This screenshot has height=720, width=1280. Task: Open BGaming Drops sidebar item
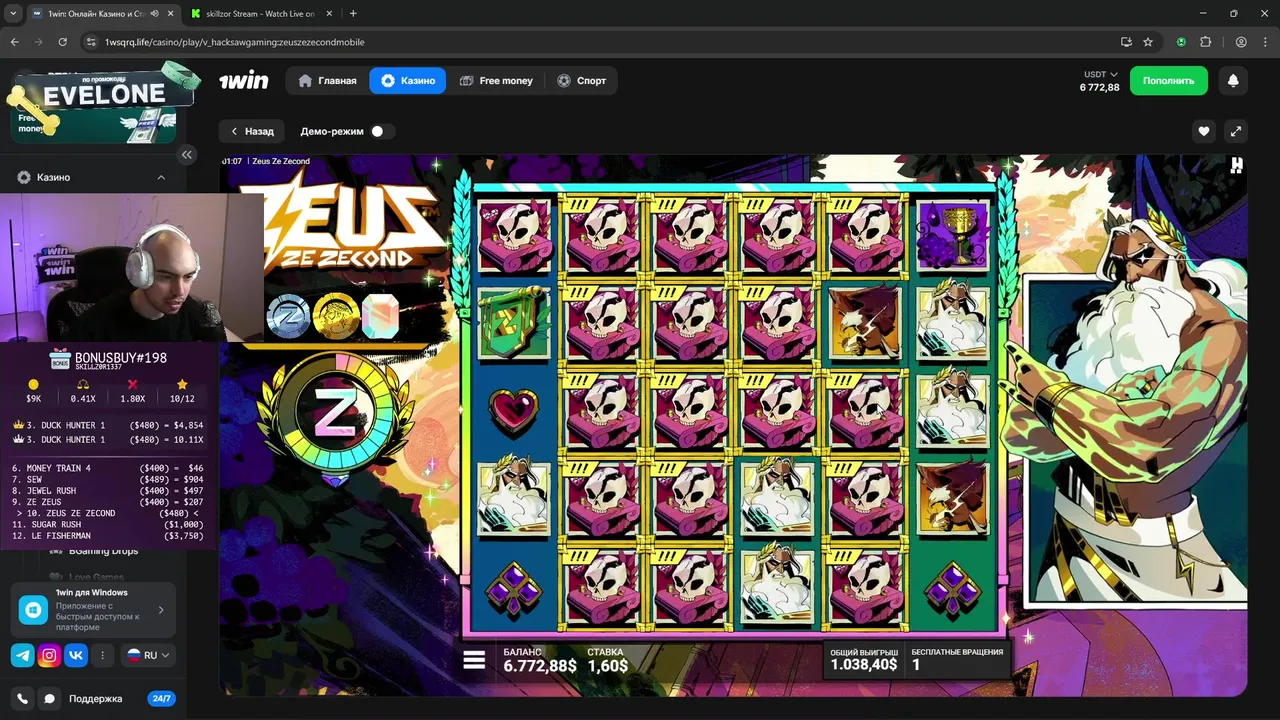[x=103, y=551]
